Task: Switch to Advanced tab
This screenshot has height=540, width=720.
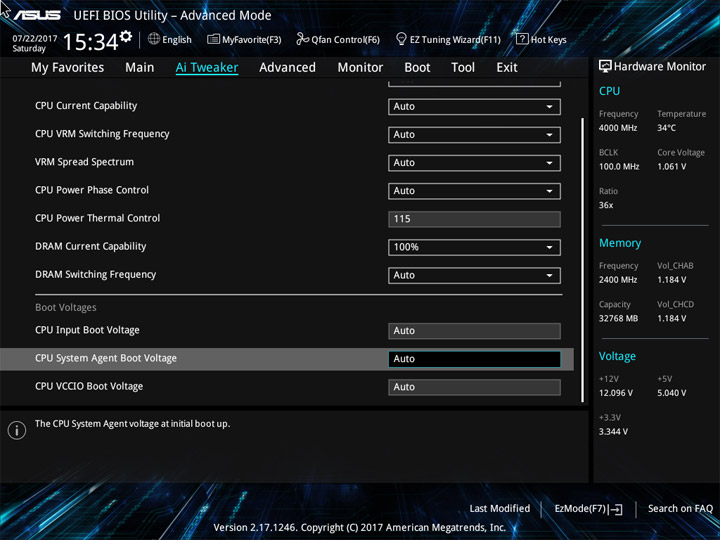Action: pyautogui.click(x=287, y=68)
